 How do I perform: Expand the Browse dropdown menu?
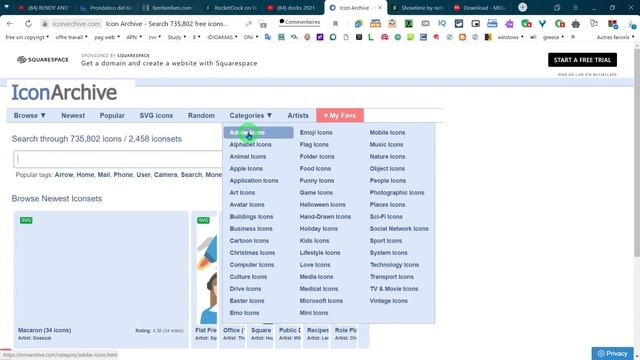(x=30, y=116)
